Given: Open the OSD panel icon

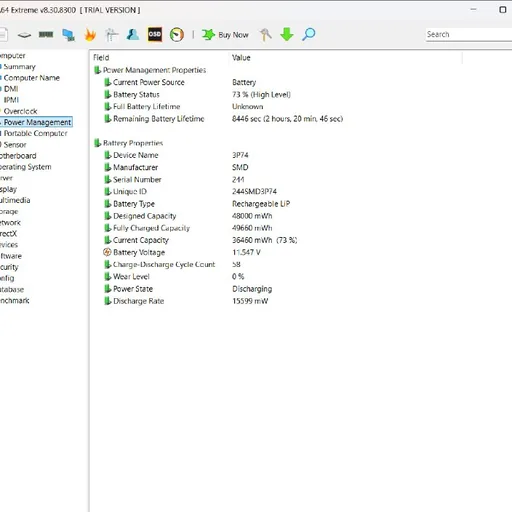Looking at the screenshot, I should pos(155,35).
